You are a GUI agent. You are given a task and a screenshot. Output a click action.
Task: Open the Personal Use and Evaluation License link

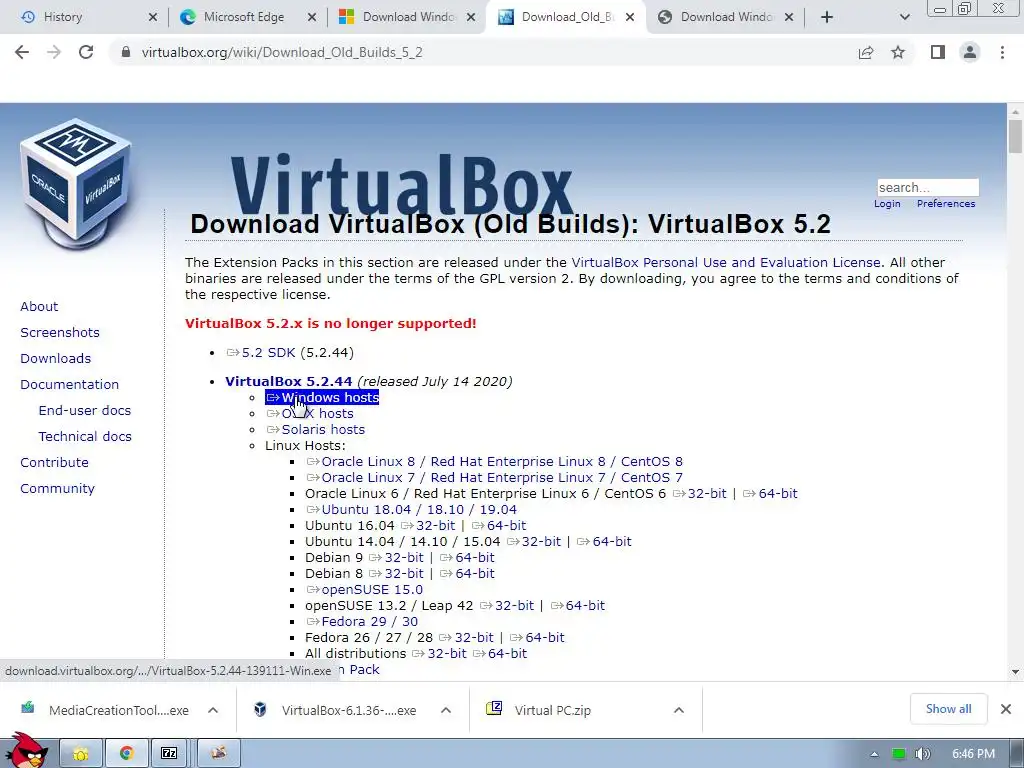click(726, 263)
